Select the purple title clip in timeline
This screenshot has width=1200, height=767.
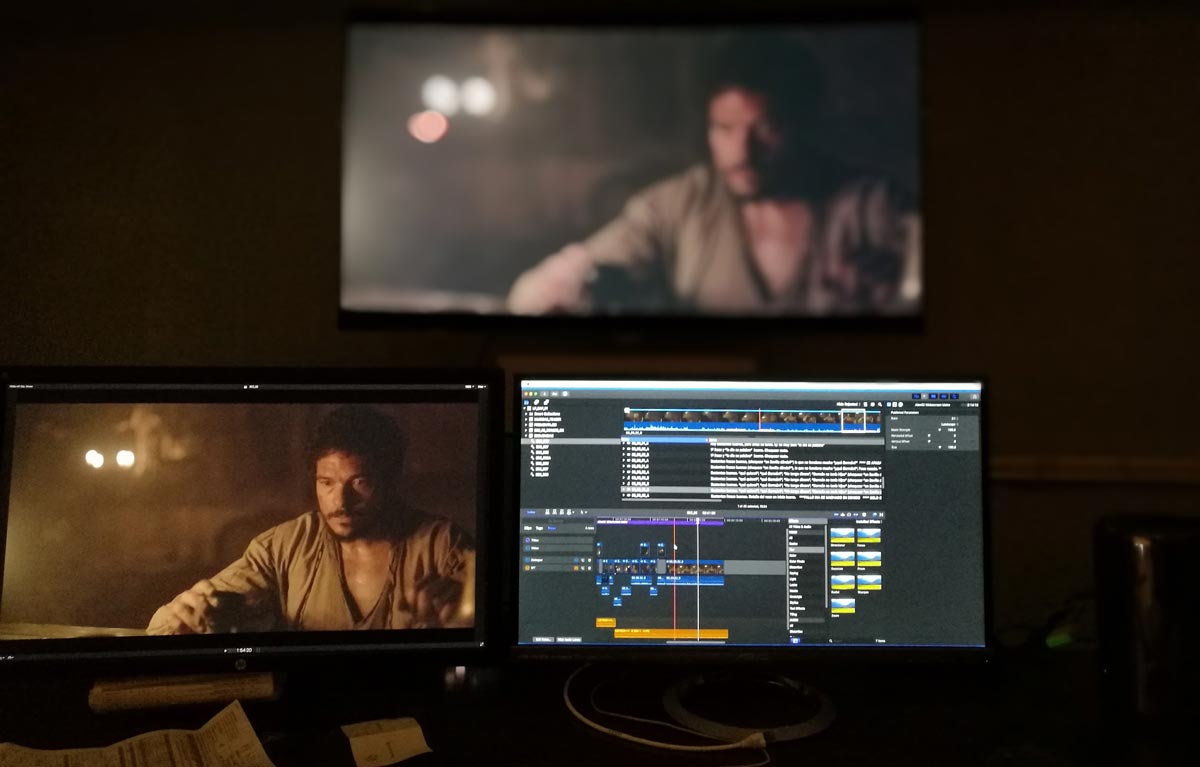tap(661, 523)
